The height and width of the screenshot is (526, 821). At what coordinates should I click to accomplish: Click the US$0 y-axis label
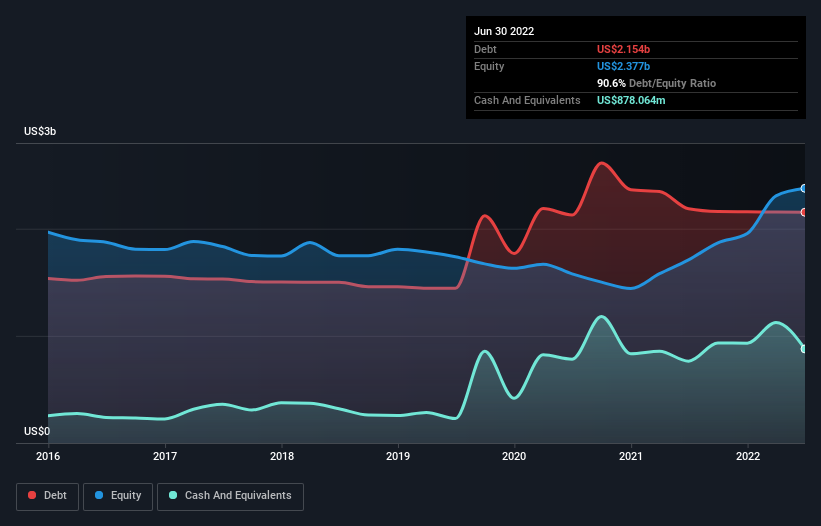pyautogui.click(x=37, y=431)
